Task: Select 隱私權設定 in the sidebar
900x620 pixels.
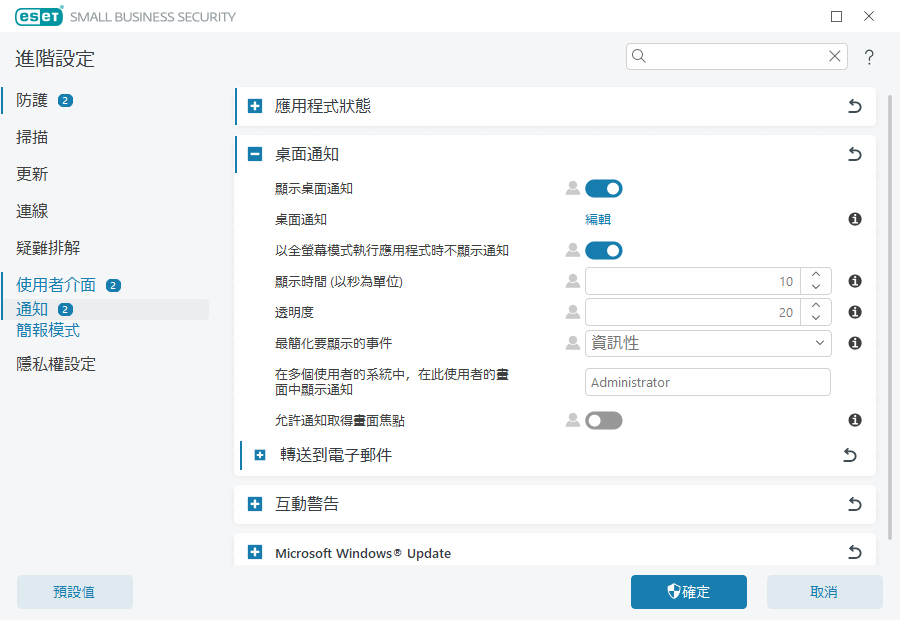Action: pos(56,364)
